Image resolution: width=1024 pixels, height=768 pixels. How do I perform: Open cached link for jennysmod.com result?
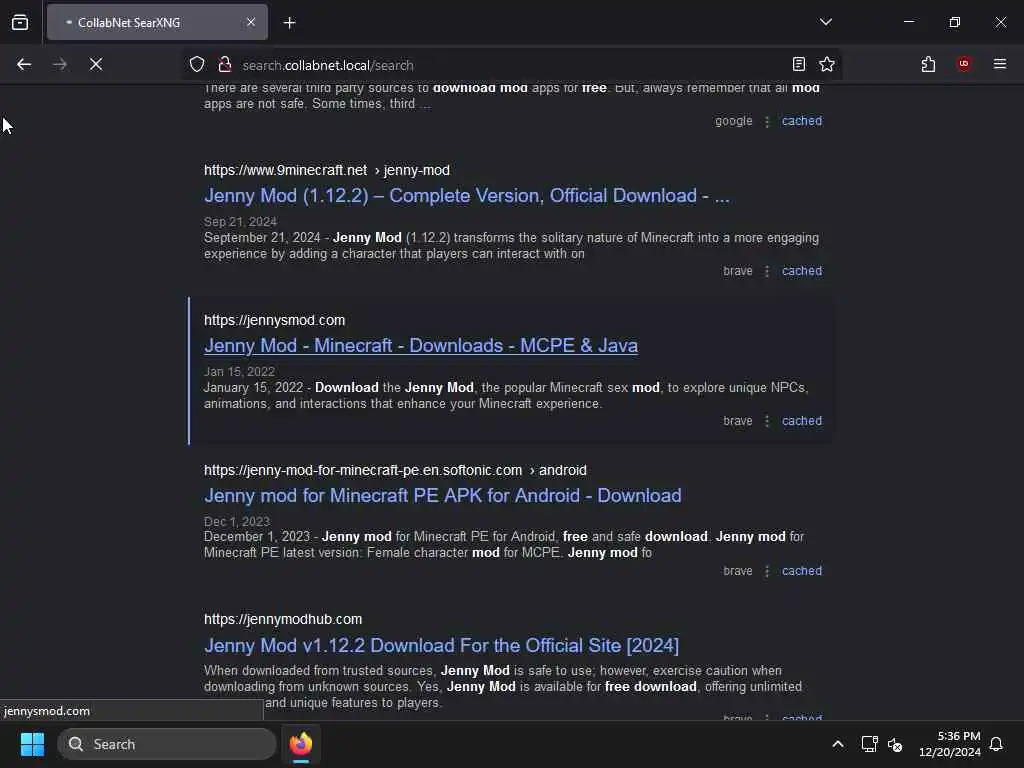[802, 421]
